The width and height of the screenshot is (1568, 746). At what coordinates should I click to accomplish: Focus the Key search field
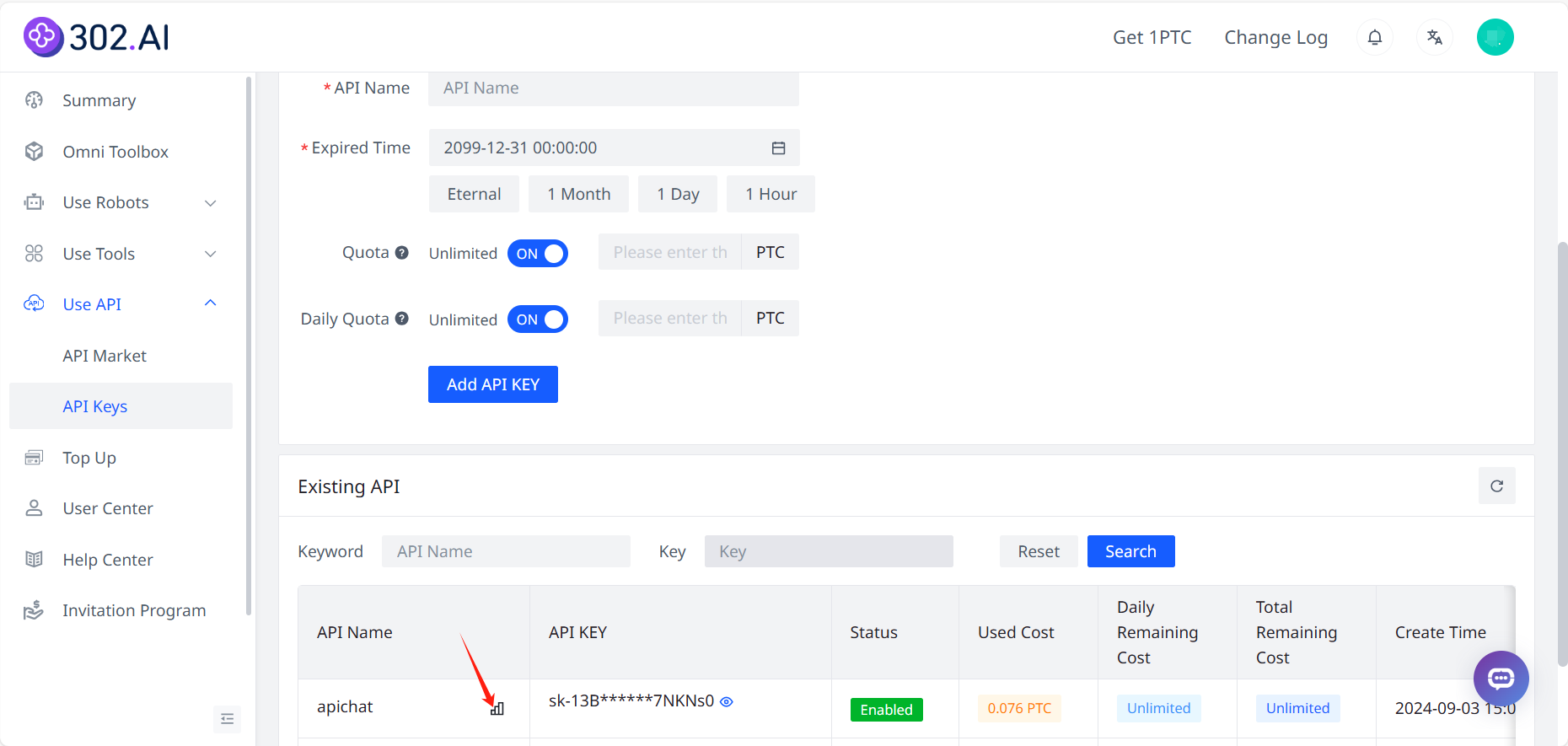829,551
